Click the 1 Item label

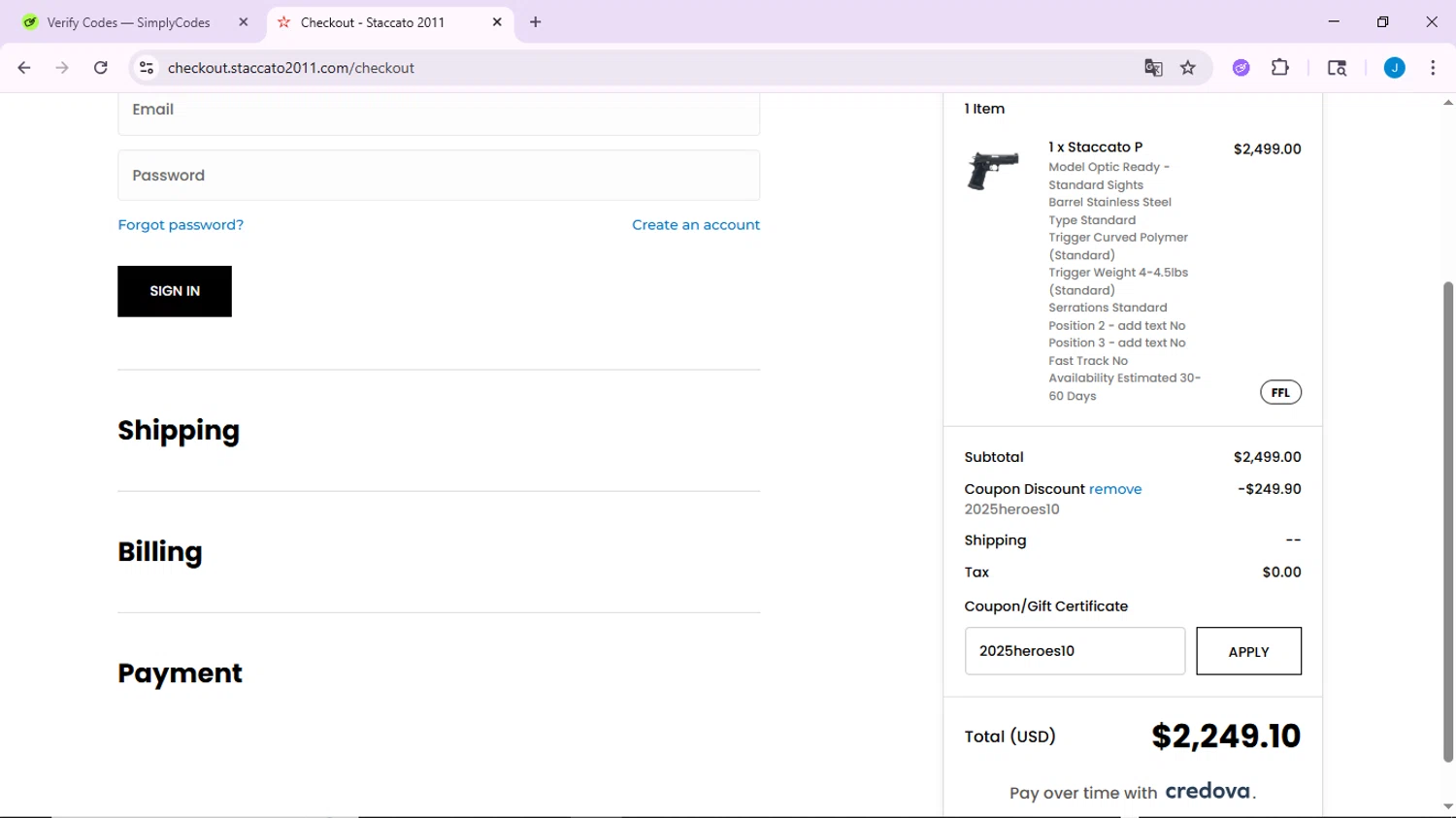coord(984,109)
